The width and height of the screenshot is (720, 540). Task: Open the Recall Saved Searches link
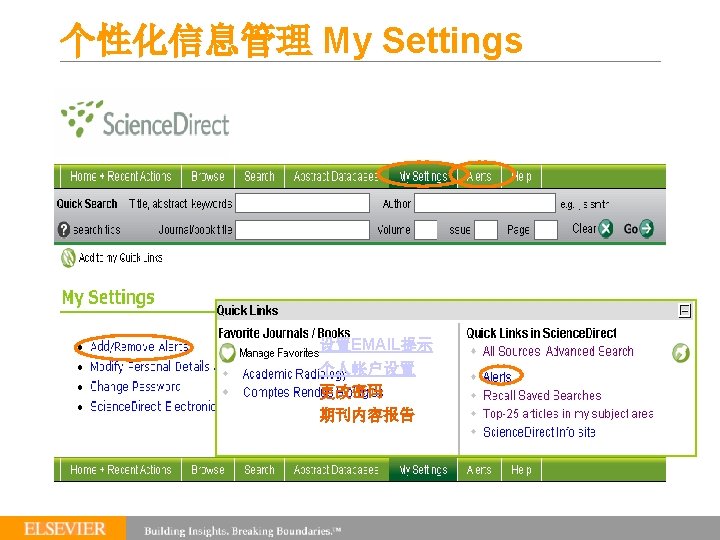[x=542, y=395]
